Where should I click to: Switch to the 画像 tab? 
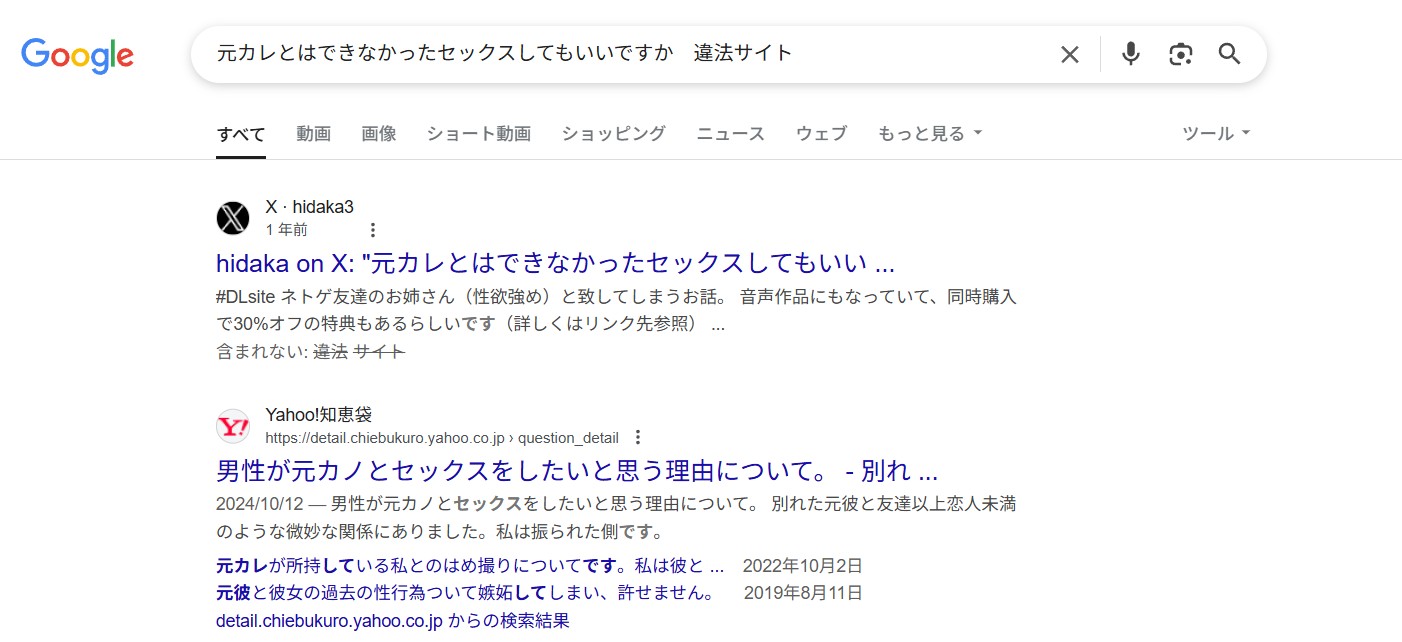(x=378, y=132)
